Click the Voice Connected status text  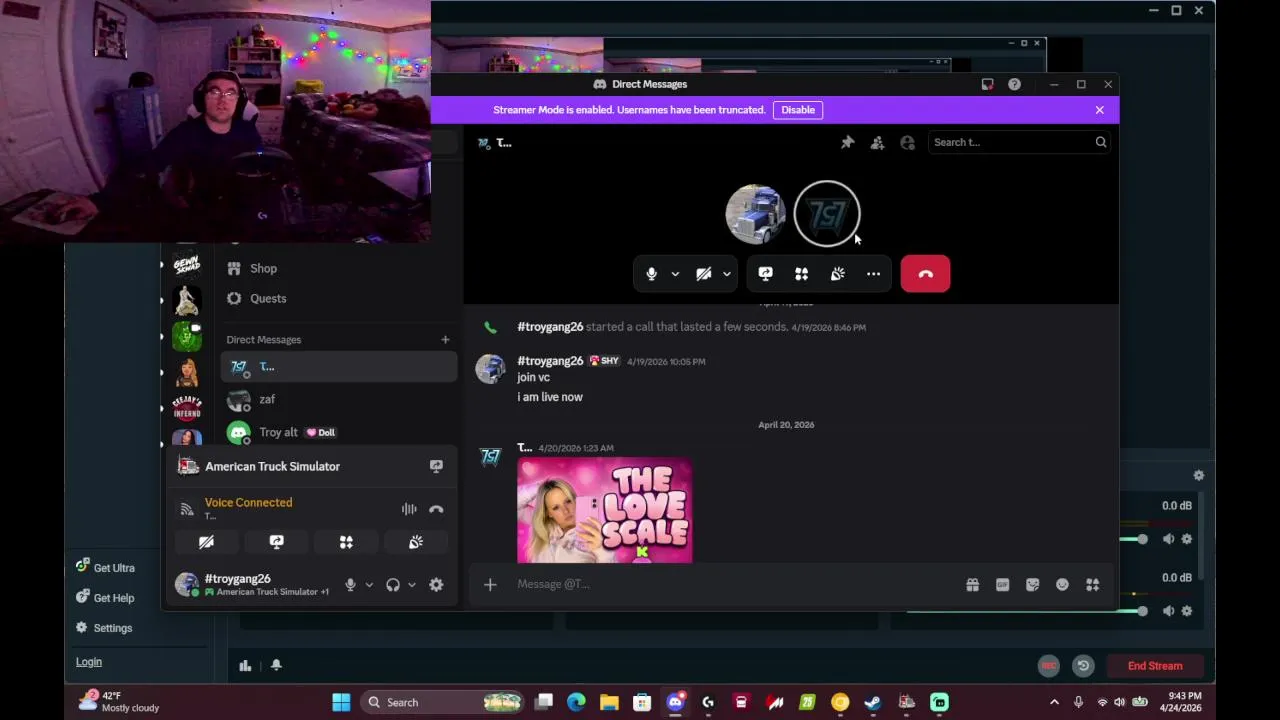(248, 503)
